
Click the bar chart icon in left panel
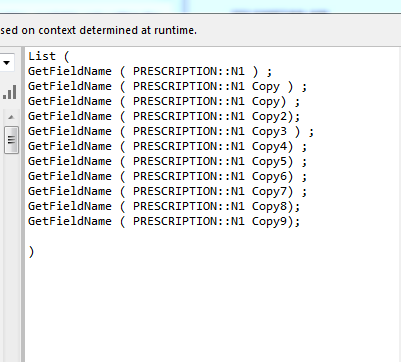pyautogui.click(x=10, y=92)
